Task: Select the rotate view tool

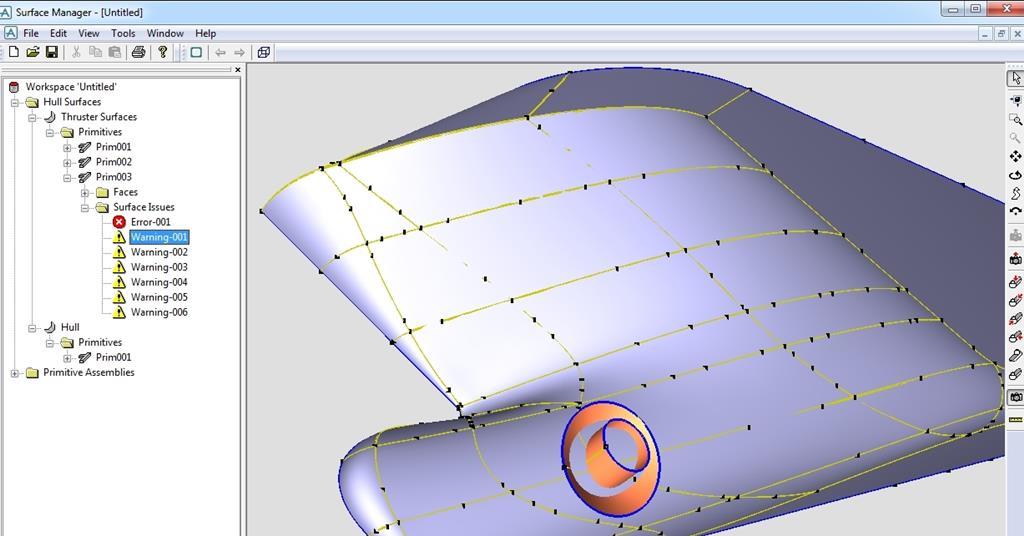Action: pyautogui.click(x=1016, y=175)
